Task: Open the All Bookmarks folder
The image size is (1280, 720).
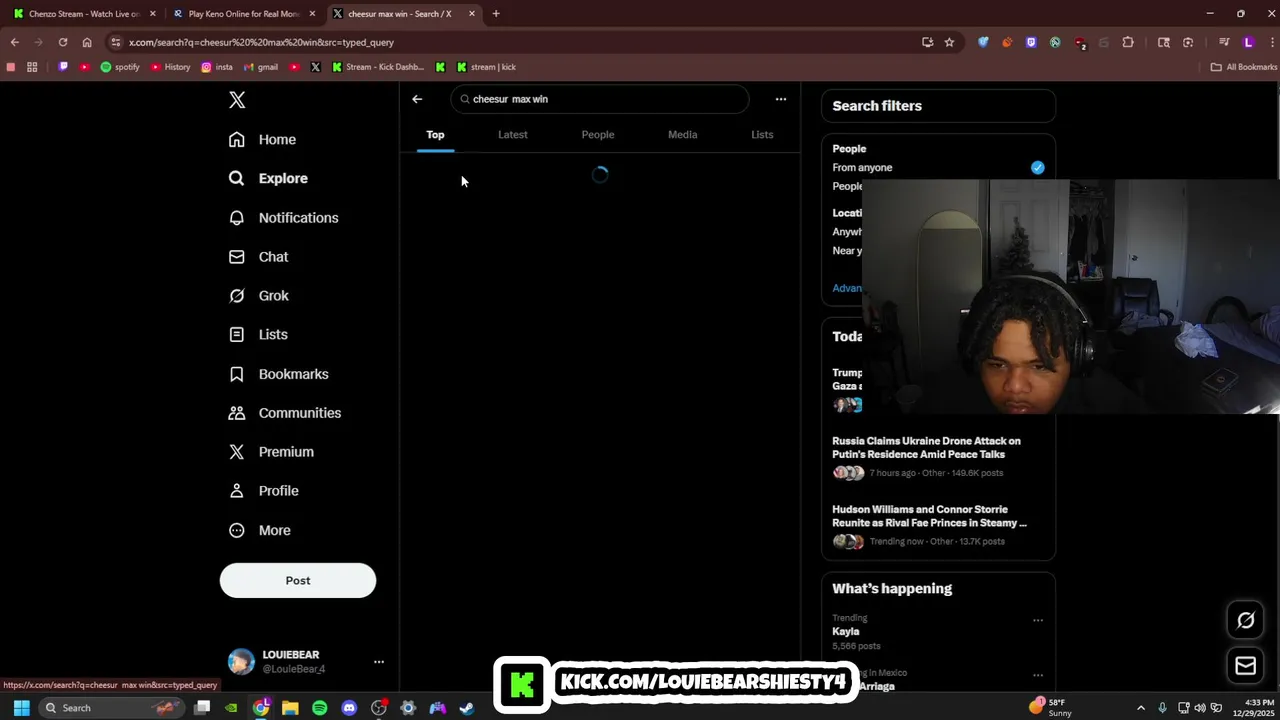Action: (1244, 67)
